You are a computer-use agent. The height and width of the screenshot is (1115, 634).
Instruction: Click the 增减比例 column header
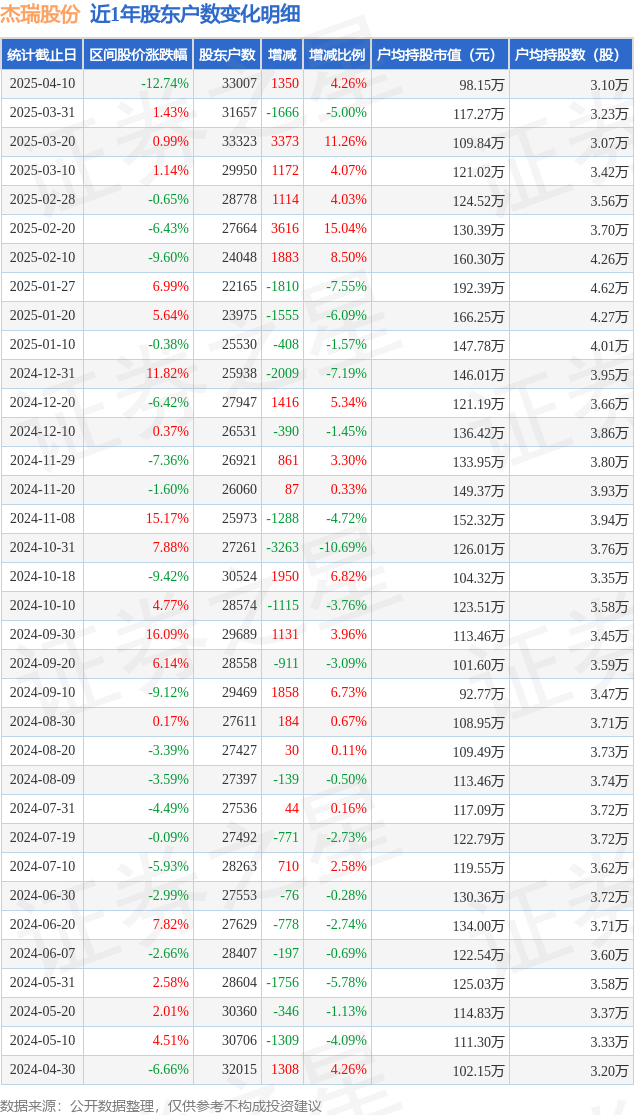pyautogui.click(x=337, y=55)
